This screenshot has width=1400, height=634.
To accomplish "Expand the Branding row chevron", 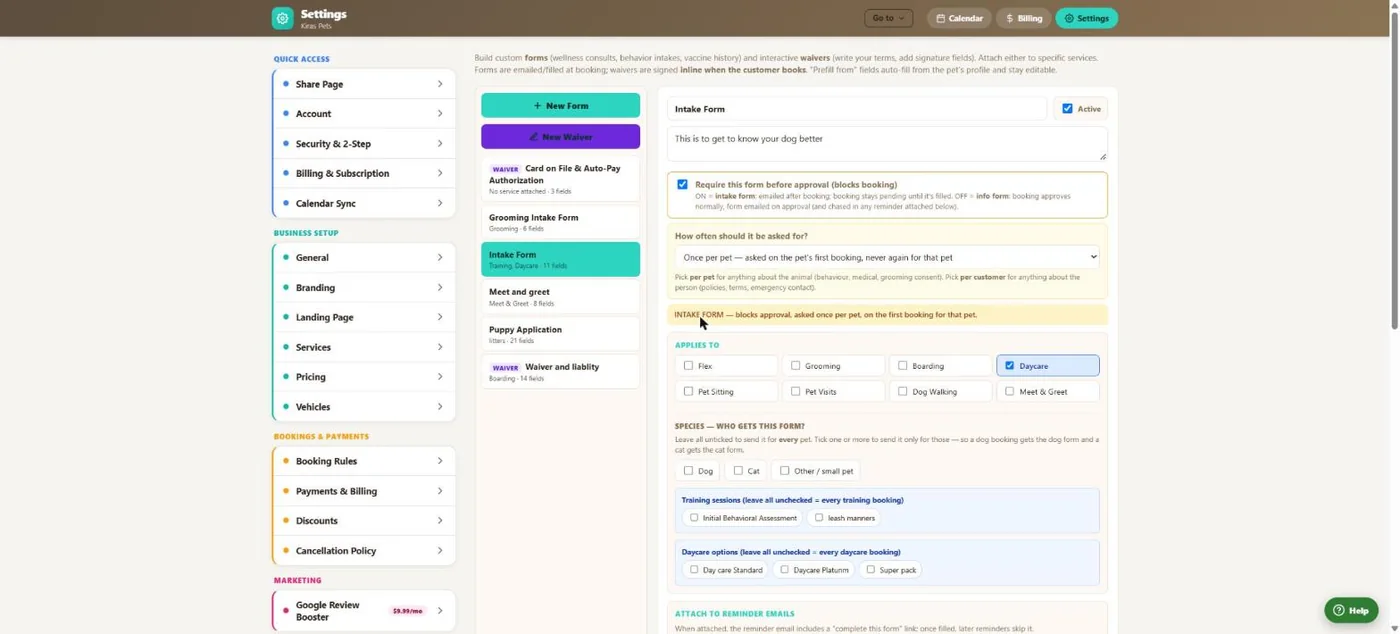I will pyautogui.click(x=440, y=287).
